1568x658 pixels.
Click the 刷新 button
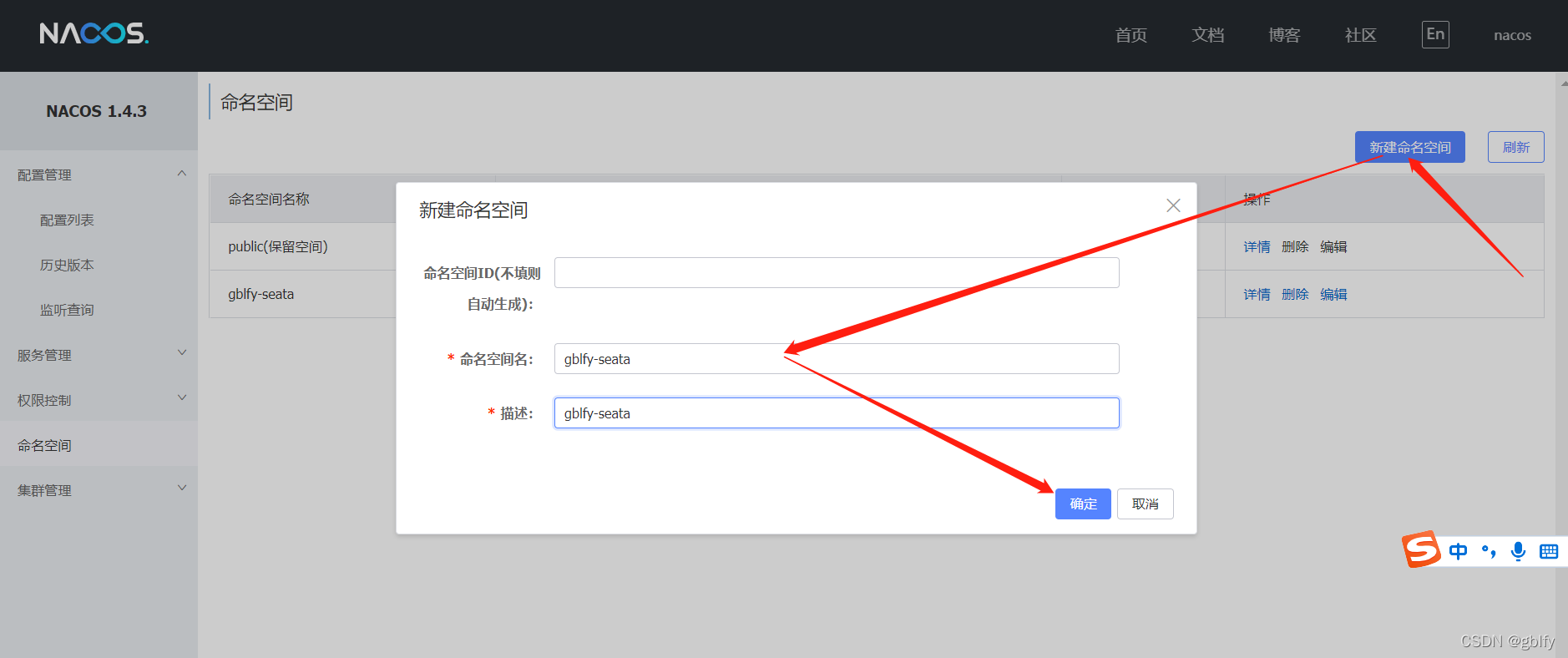pos(1515,147)
